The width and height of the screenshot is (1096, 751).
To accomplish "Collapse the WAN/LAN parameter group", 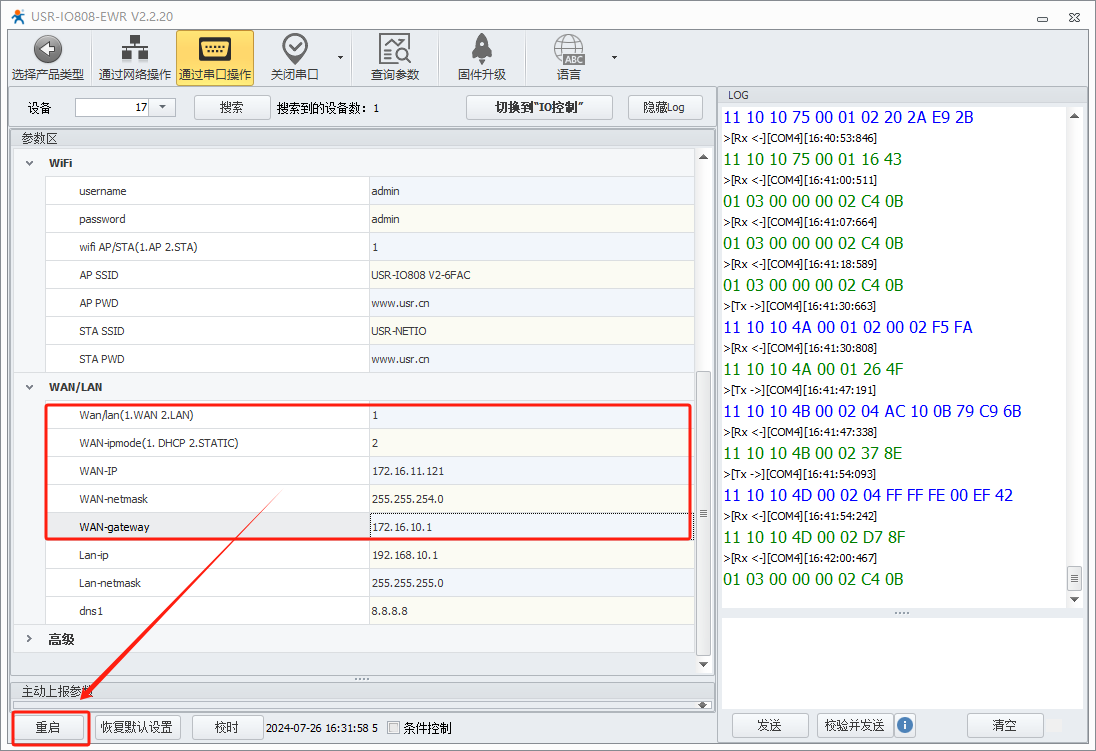I will [30, 387].
